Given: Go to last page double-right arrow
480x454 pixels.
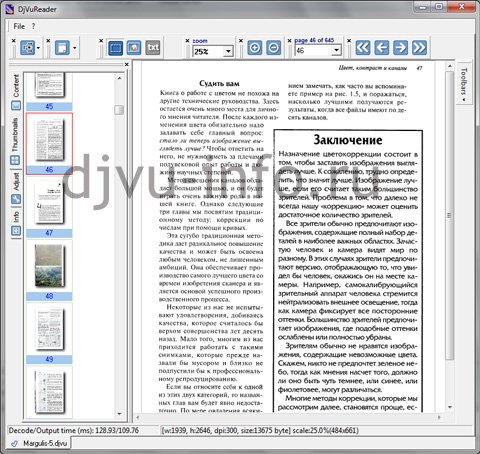Looking at the screenshot, I should [419, 47].
